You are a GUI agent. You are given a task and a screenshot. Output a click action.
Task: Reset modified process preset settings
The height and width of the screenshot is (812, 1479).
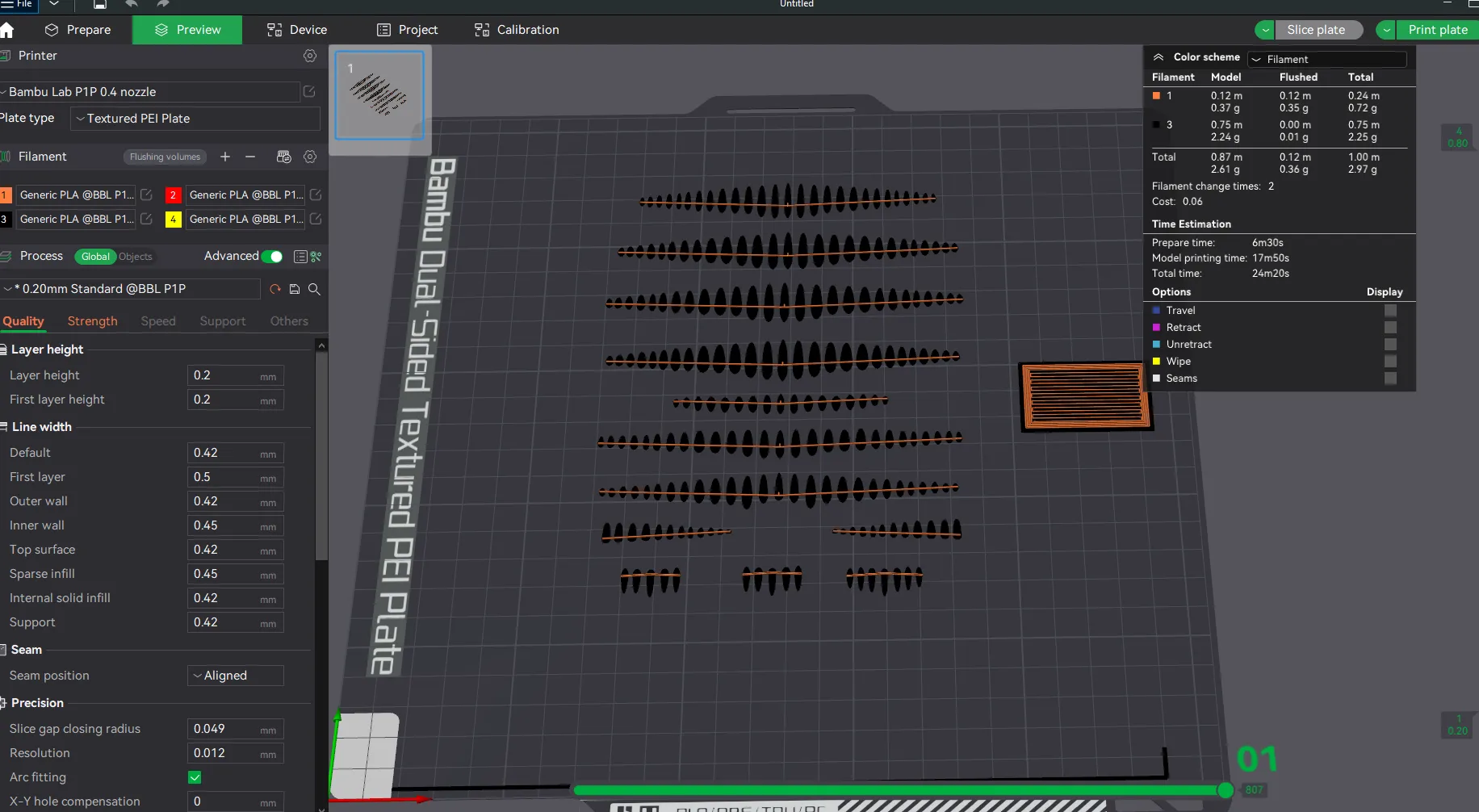pos(275,289)
